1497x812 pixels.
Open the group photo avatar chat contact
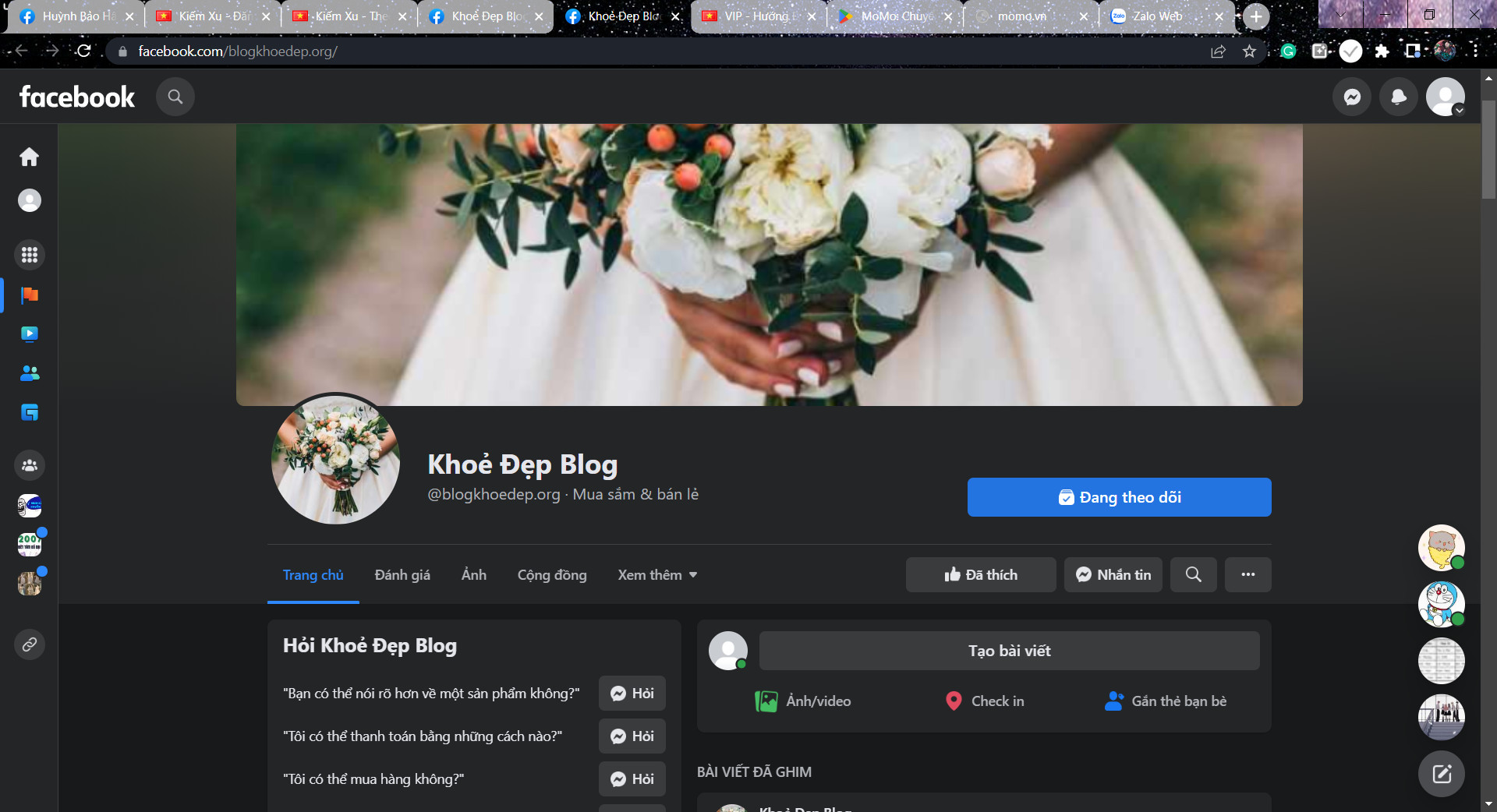pyautogui.click(x=1441, y=717)
